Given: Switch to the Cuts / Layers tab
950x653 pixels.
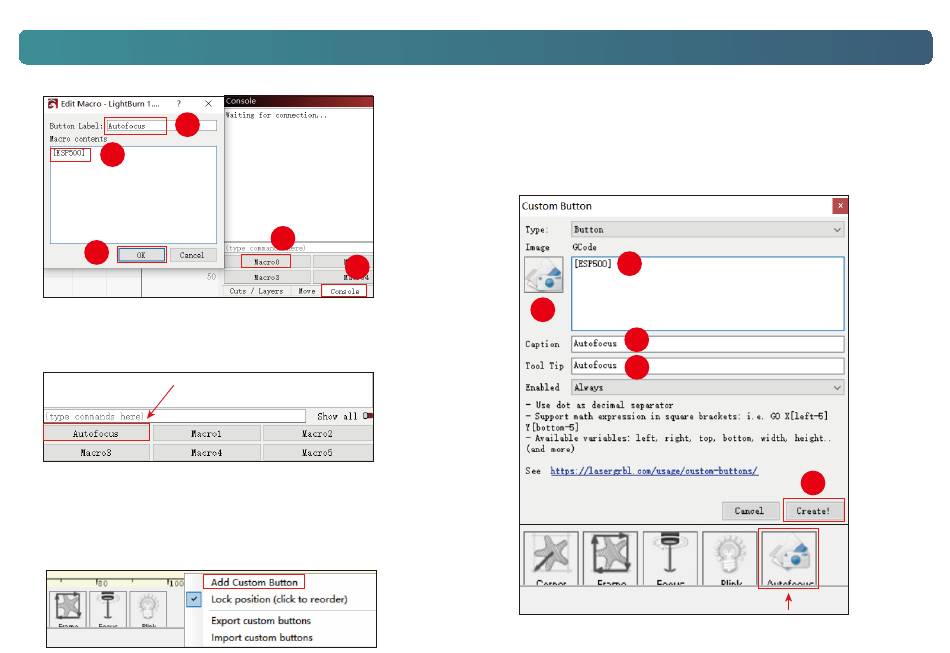Looking at the screenshot, I should click(256, 291).
